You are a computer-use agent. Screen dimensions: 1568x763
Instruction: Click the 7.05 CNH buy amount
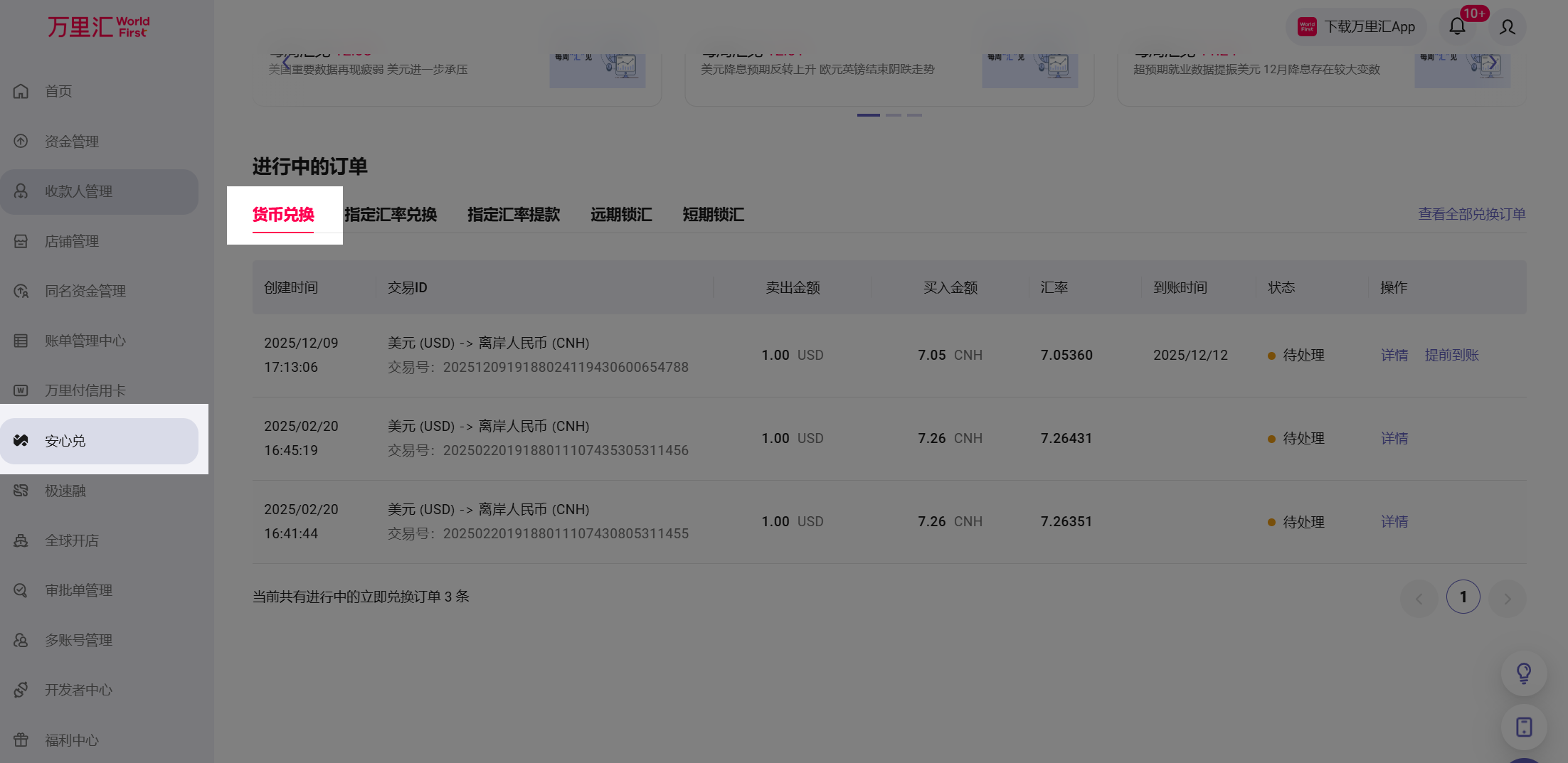[950, 355]
